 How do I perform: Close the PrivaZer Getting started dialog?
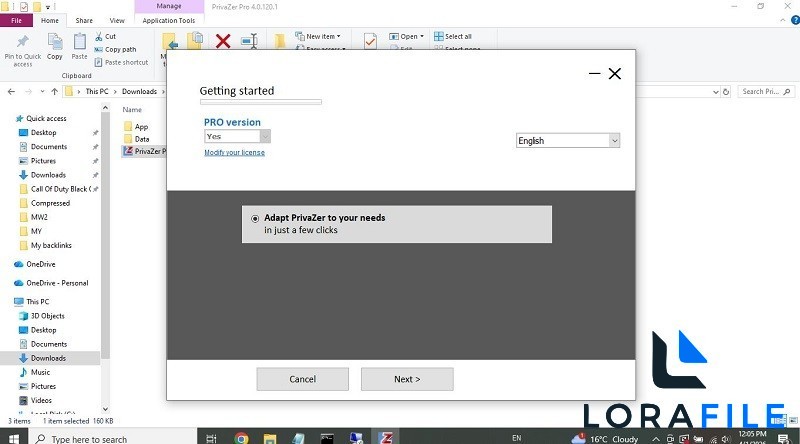[x=615, y=73]
